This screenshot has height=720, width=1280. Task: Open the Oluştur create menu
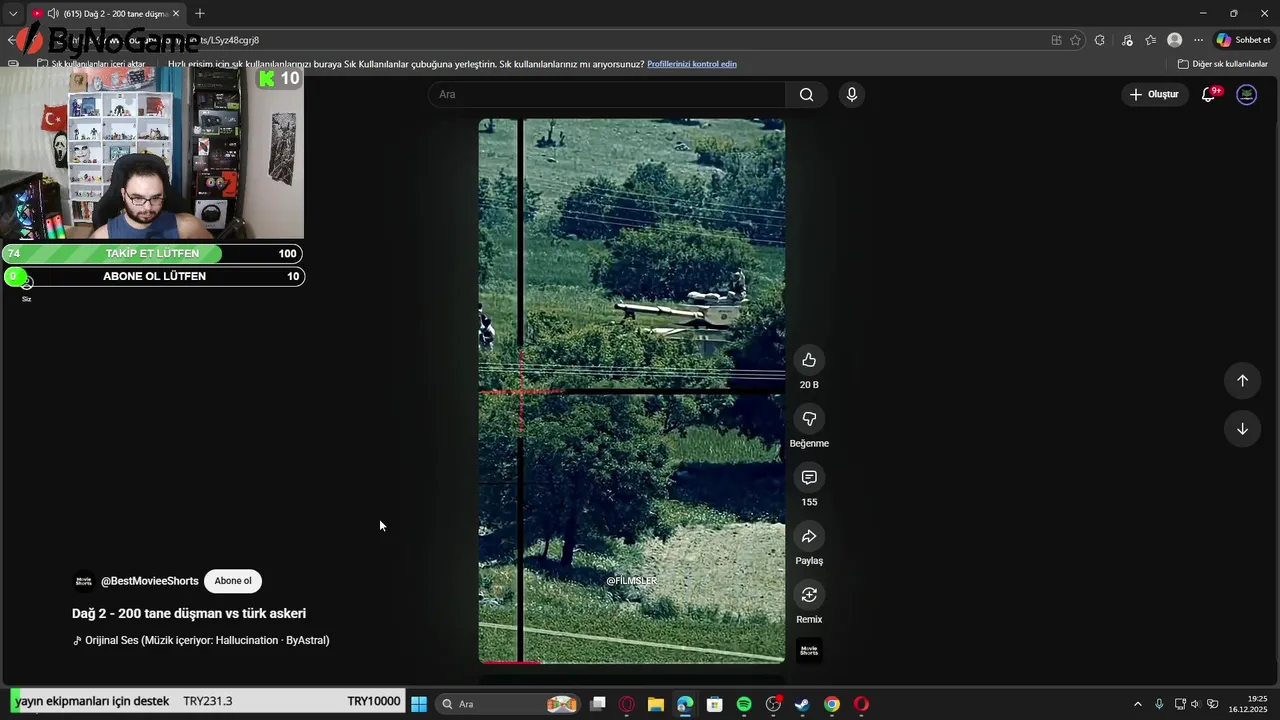pos(1154,94)
